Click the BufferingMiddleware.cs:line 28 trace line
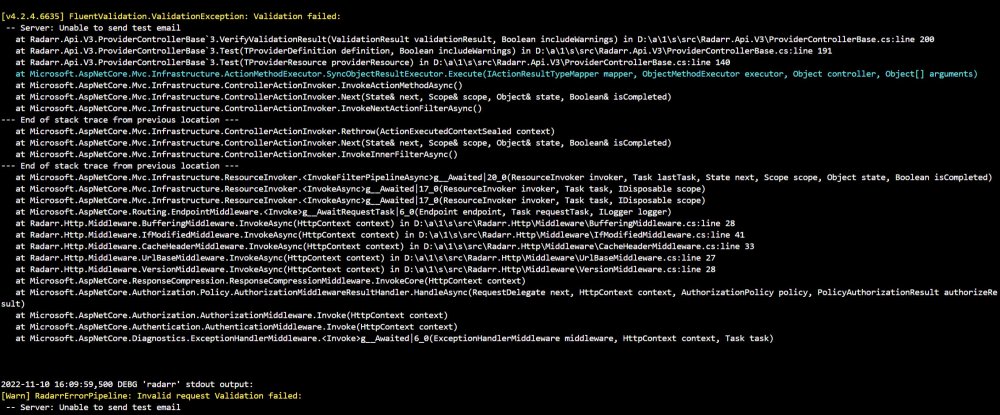 (x=375, y=223)
